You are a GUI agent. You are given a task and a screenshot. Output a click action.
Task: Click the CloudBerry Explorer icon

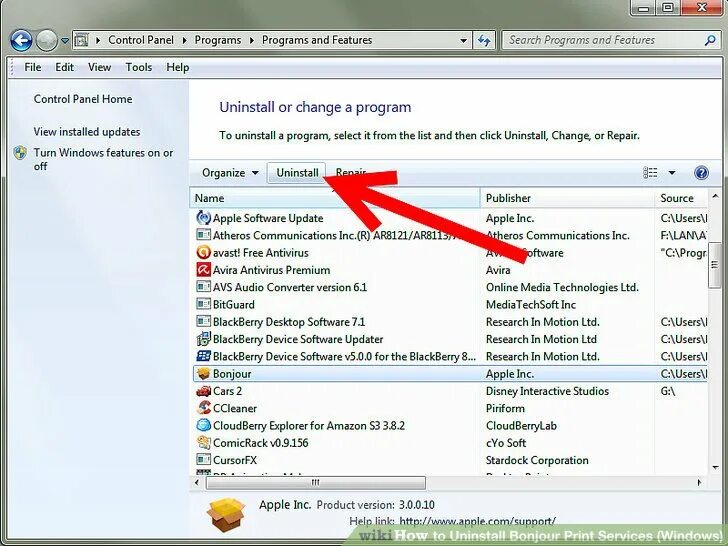pos(203,425)
